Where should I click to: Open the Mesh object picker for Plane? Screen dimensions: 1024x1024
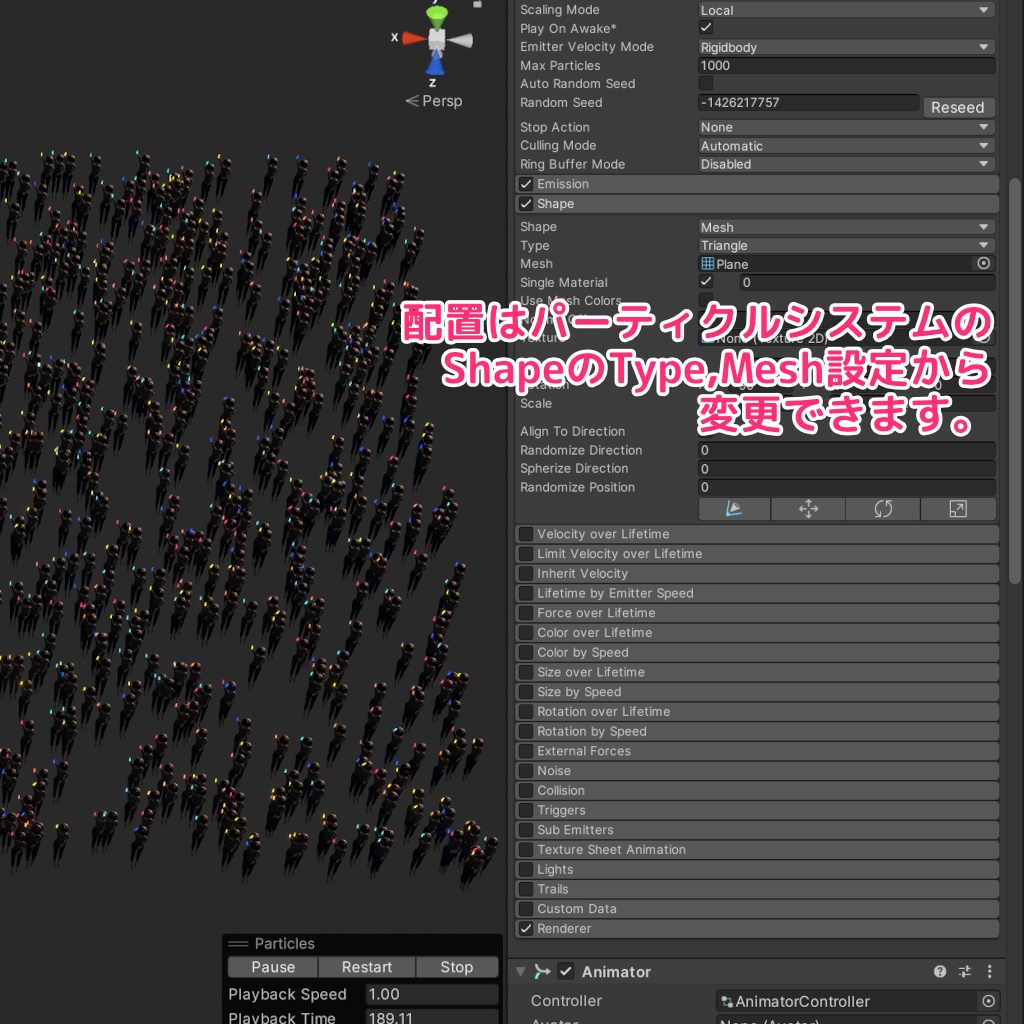(983, 263)
